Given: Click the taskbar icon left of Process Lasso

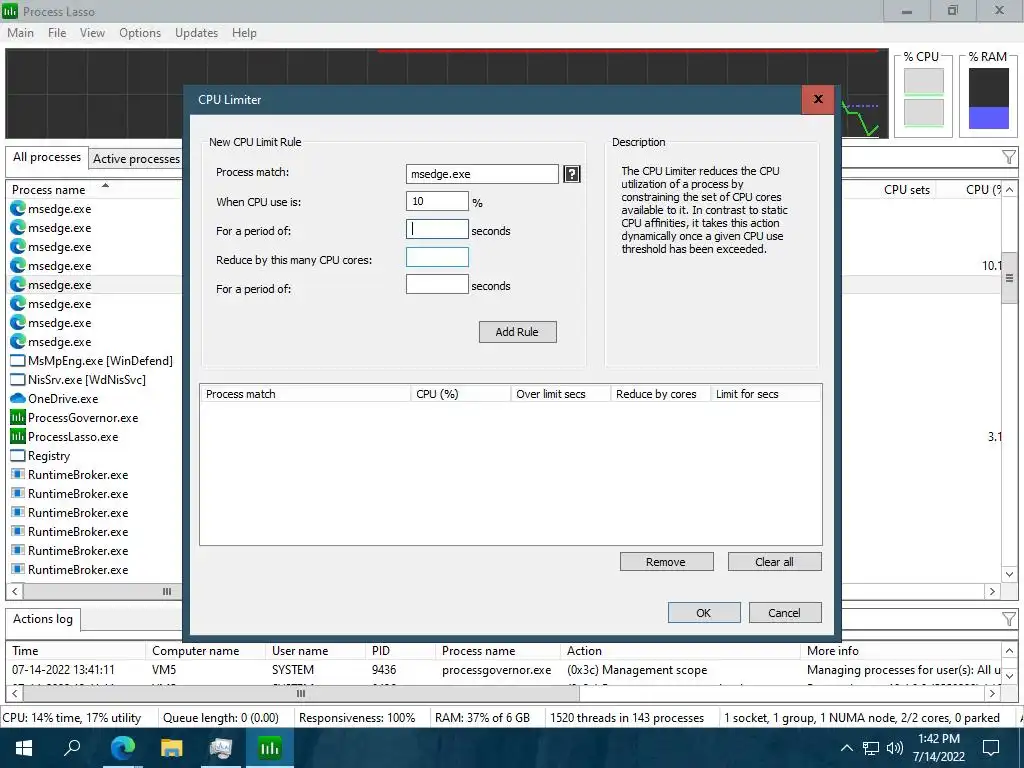Looking at the screenshot, I should pyautogui.click(x=221, y=748).
